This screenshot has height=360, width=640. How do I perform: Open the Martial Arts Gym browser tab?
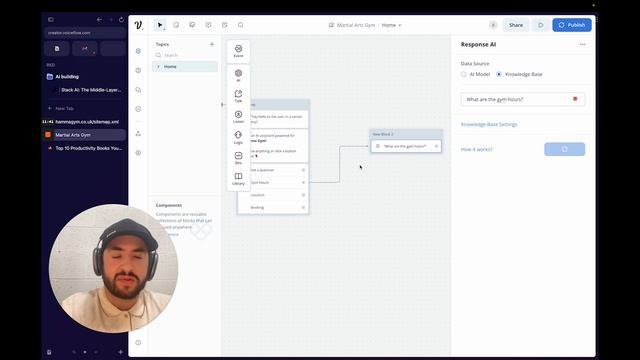pyautogui.click(x=84, y=135)
